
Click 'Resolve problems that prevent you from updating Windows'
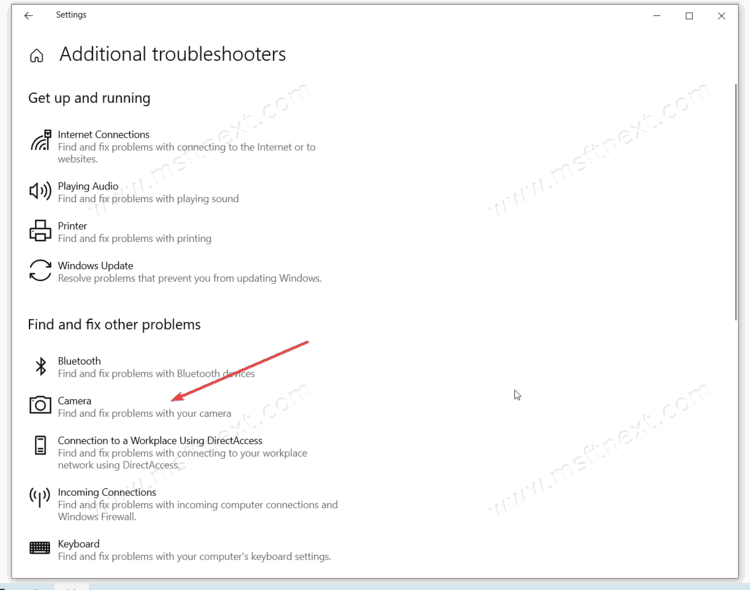(190, 278)
